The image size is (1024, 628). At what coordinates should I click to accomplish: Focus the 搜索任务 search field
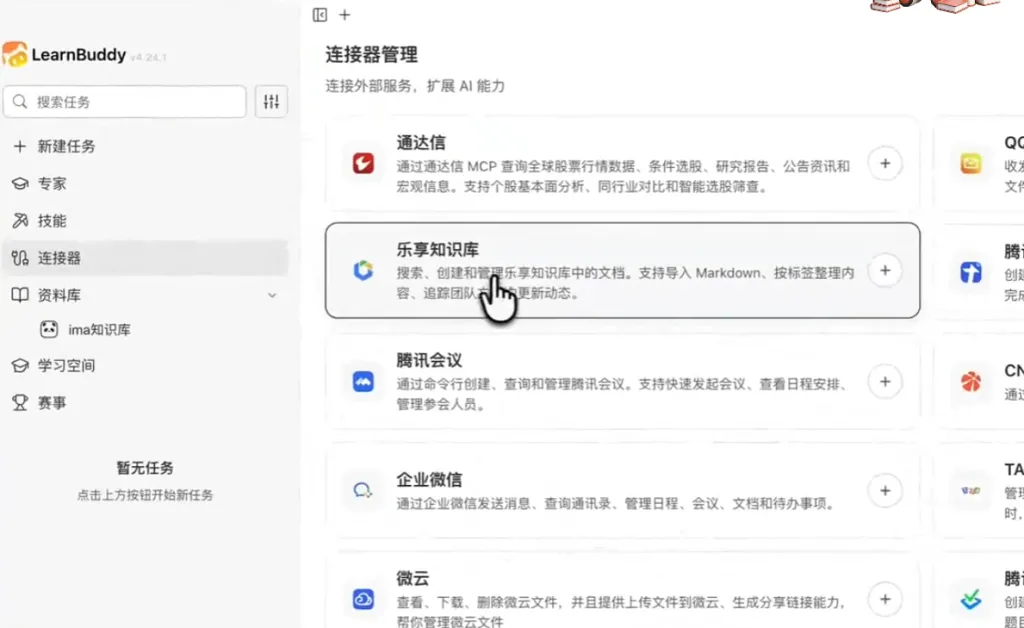(x=125, y=101)
